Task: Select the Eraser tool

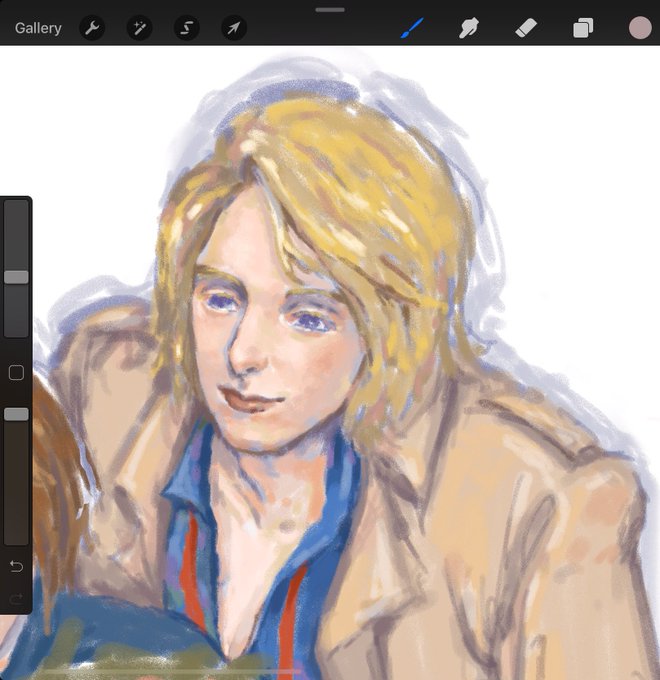Action: pyautogui.click(x=526, y=28)
